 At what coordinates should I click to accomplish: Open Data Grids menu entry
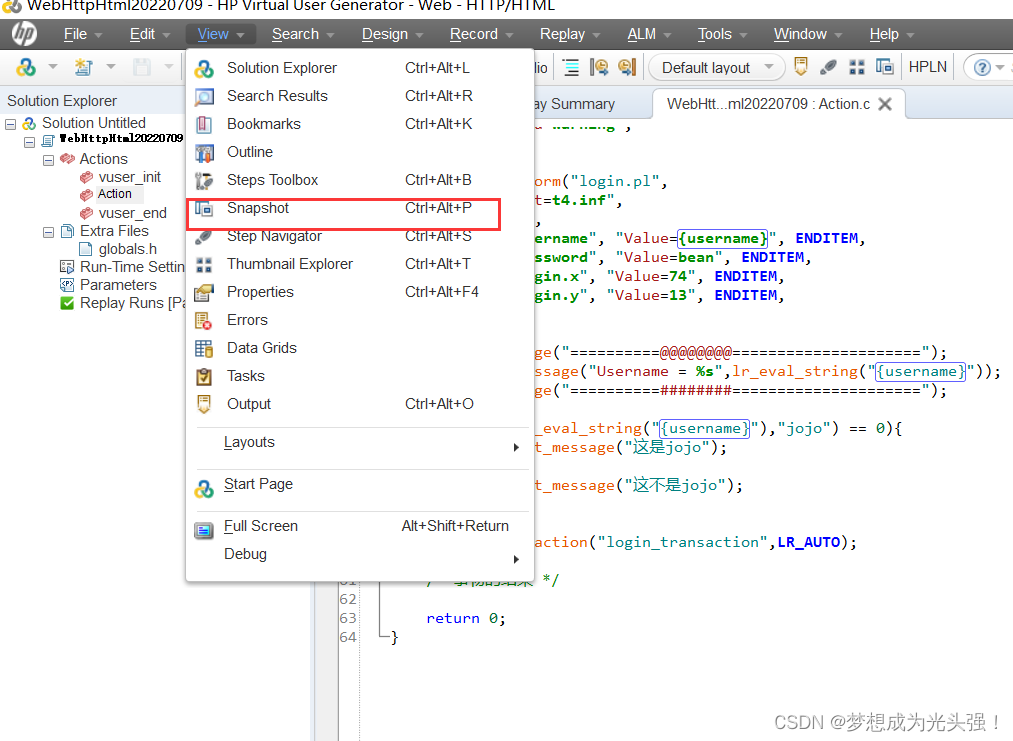click(359, 348)
